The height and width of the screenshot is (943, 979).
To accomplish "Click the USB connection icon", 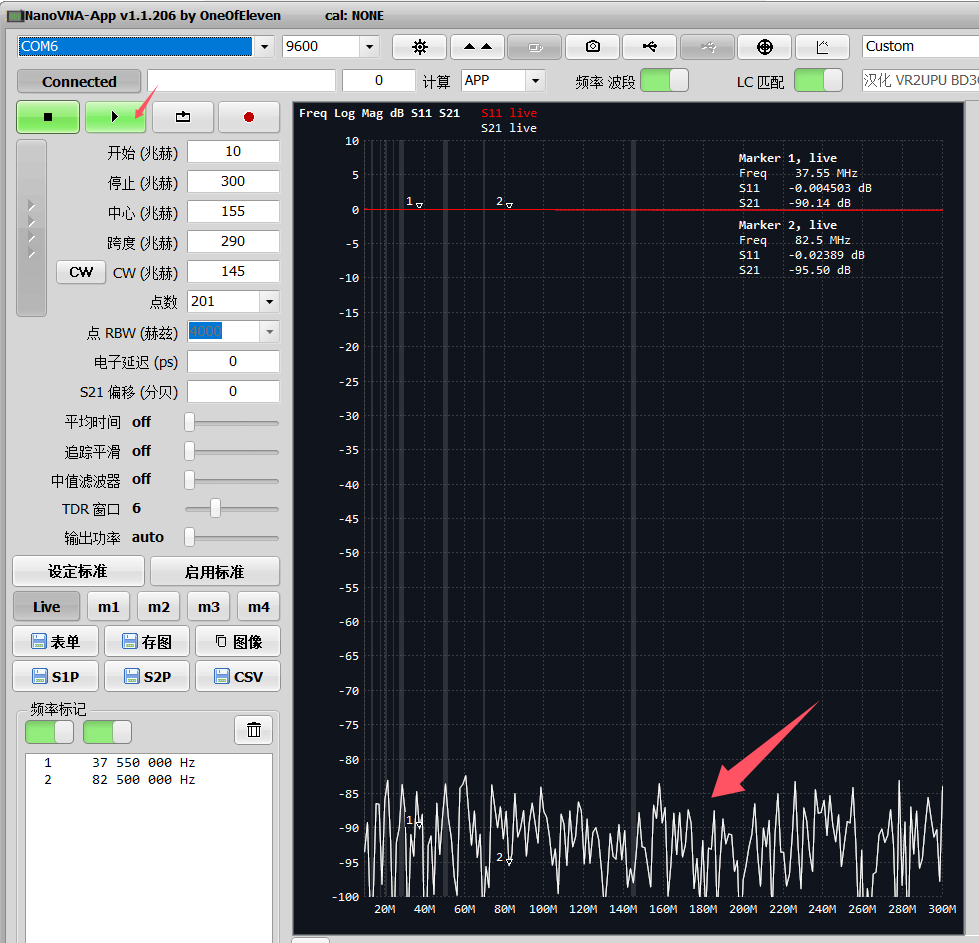I will (x=650, y=47).
